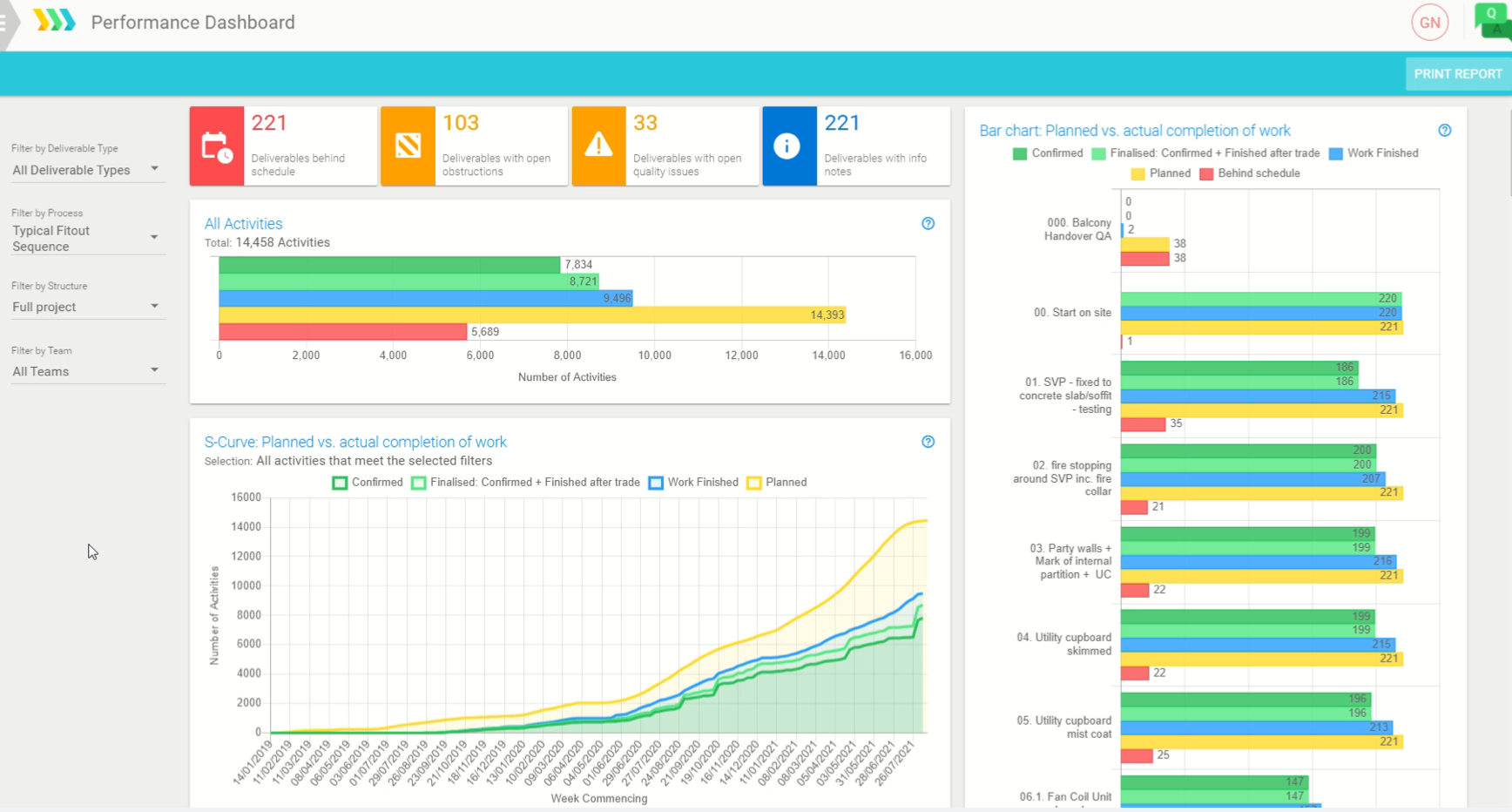Open the hamburger side menu
1512x812 pixels.
pos(3,23)
